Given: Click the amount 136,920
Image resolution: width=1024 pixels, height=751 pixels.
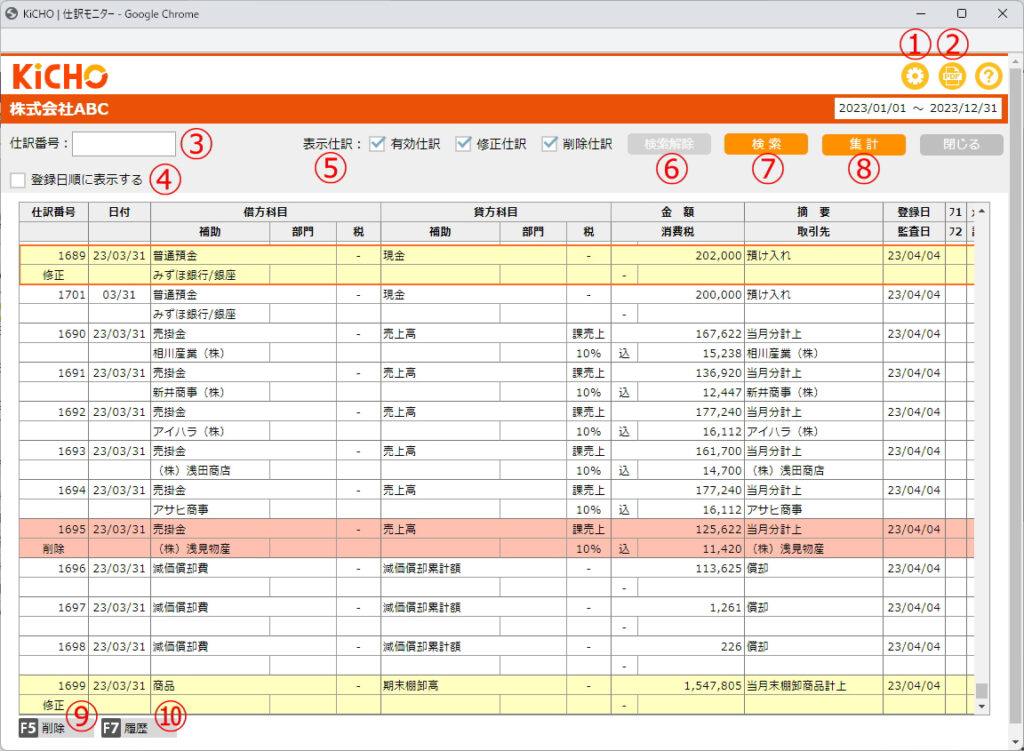Looking at the screenshot, I should (718, 373).
